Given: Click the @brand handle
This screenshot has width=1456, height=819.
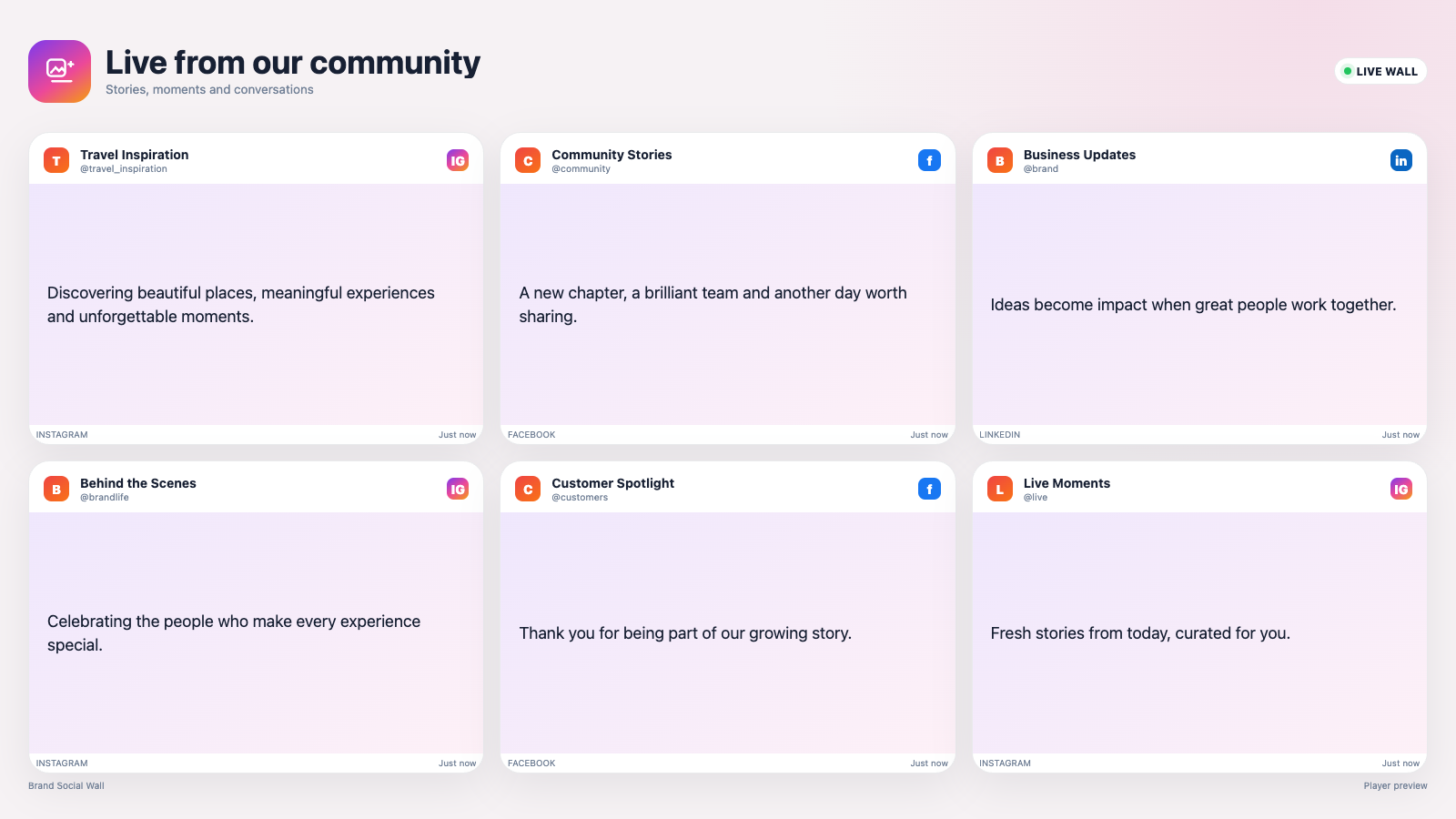Looking at the screenshot, I should [x=1041, y=169].
